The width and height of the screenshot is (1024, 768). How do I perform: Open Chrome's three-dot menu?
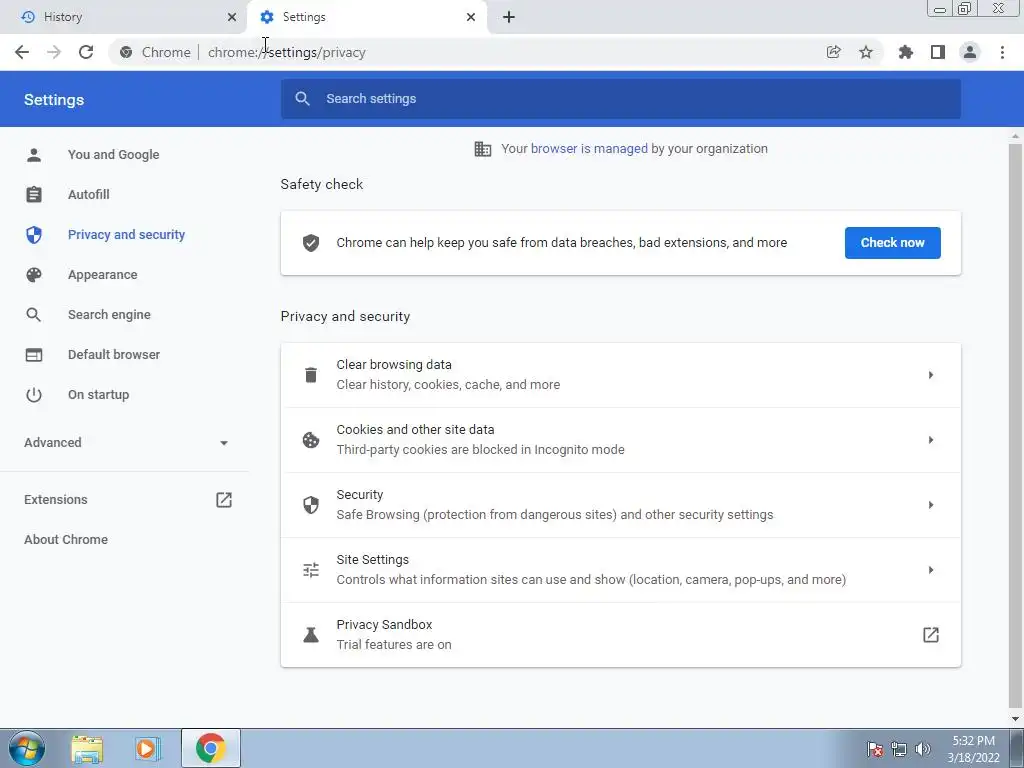click(x=1002, y=52)
